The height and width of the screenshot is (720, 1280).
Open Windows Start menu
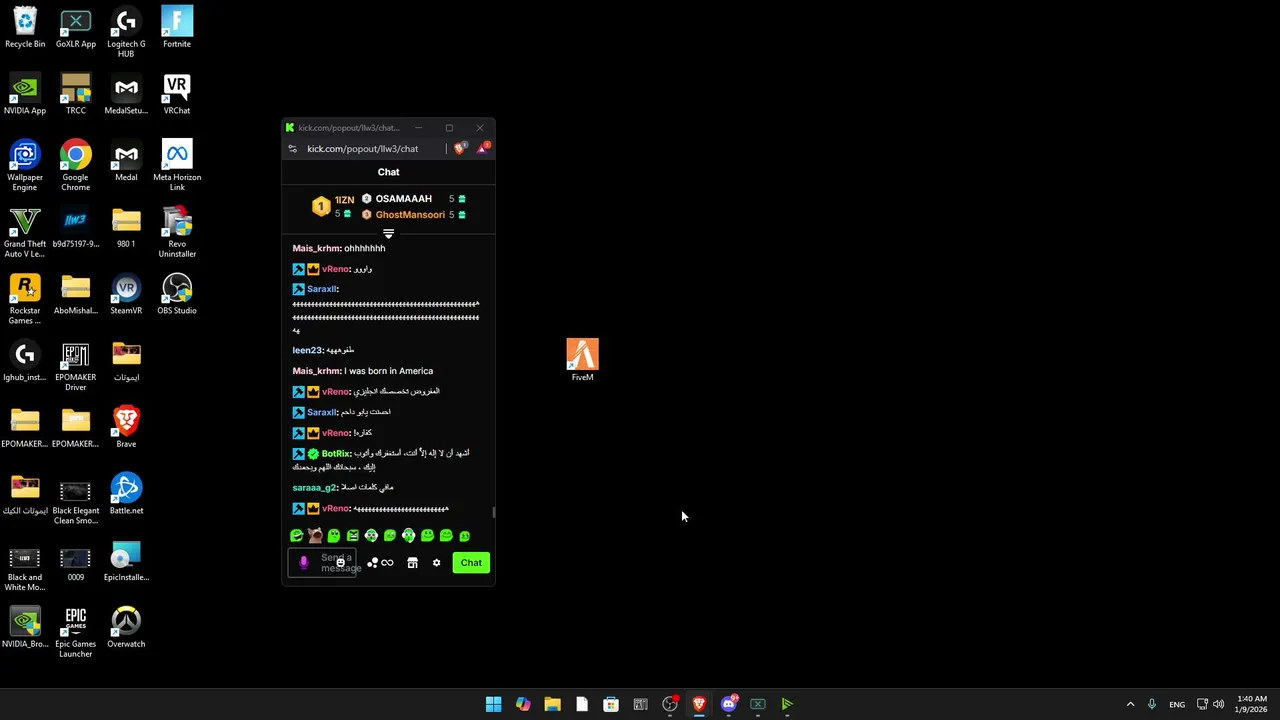tap(493, 704)
